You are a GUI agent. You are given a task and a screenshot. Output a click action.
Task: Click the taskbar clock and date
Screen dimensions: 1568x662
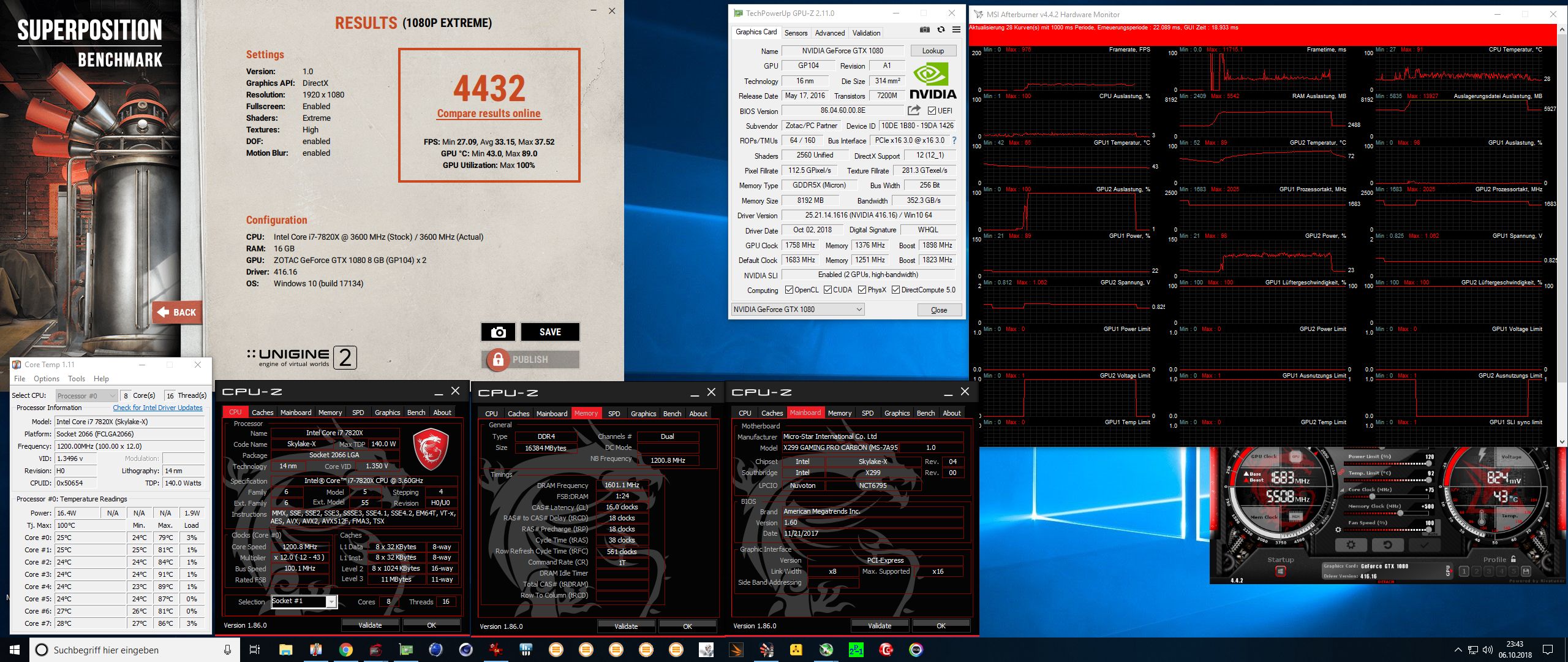pos(1515,650)
